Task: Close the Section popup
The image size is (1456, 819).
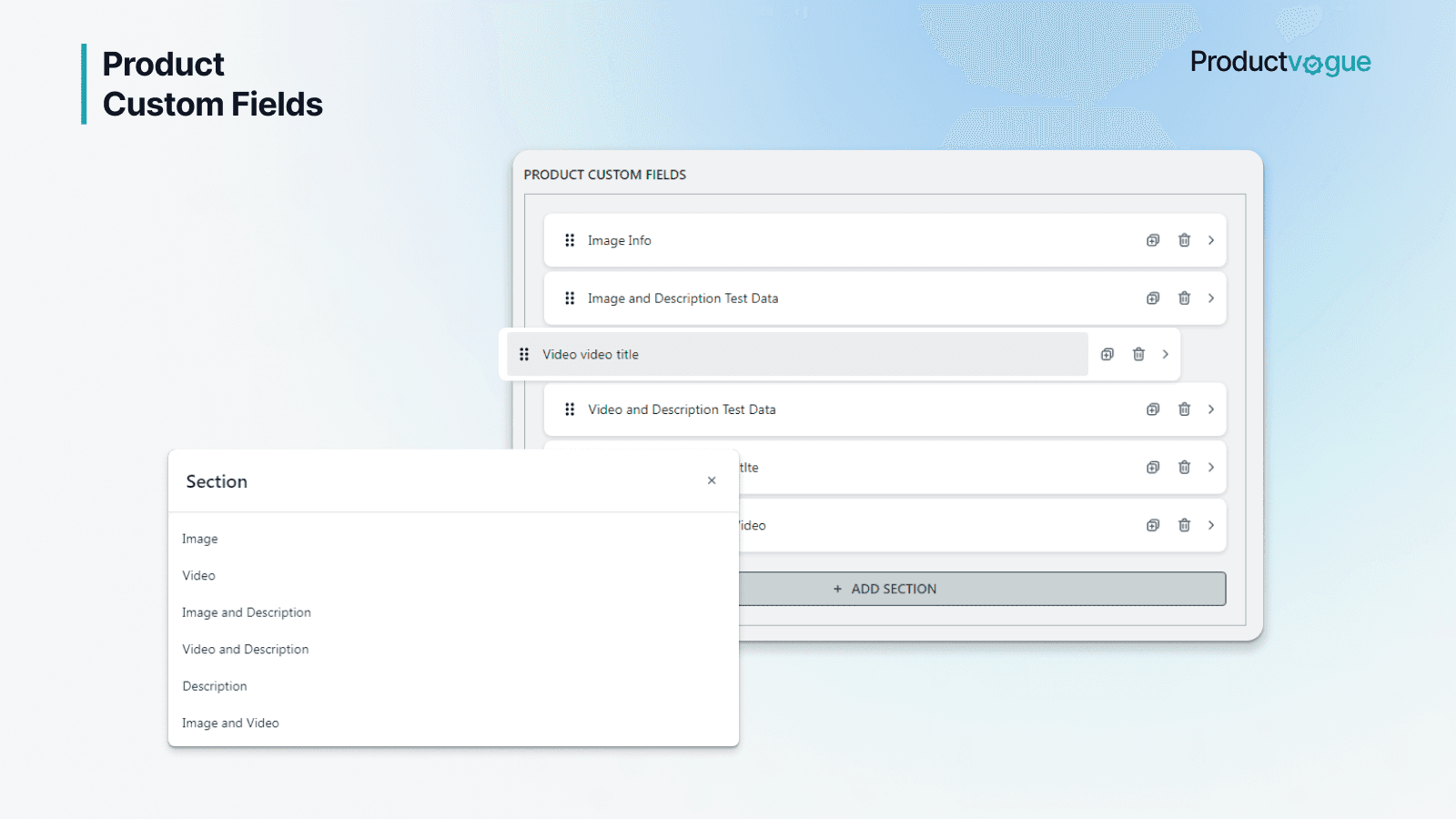Action: pos(712,480)
